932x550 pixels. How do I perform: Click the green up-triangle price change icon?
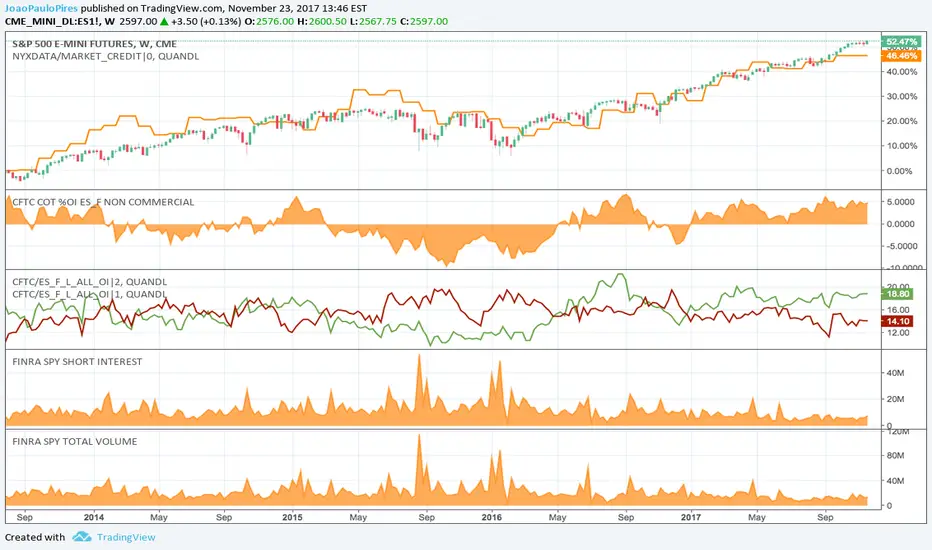[x=165, y=21]
